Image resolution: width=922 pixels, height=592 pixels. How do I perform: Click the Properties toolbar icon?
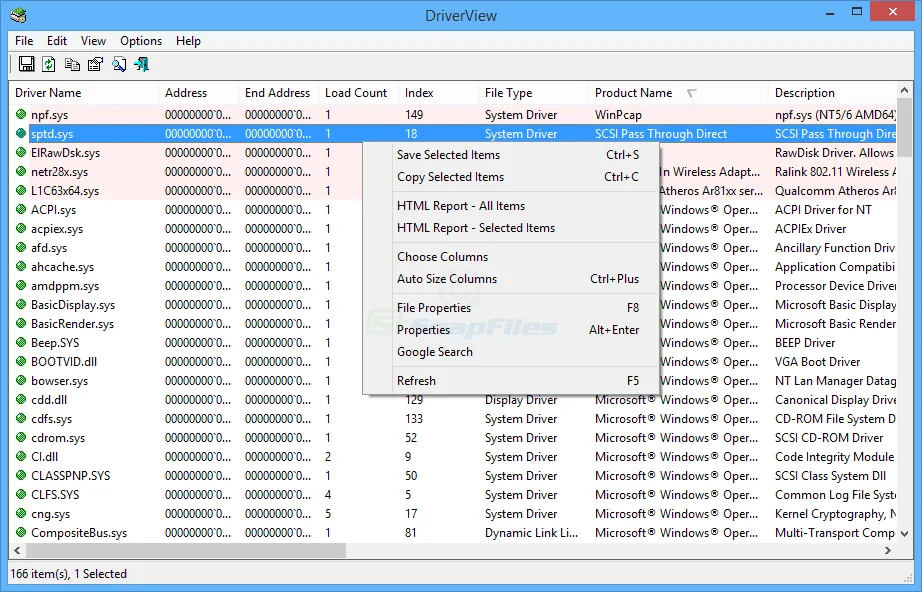click(95, 64)
